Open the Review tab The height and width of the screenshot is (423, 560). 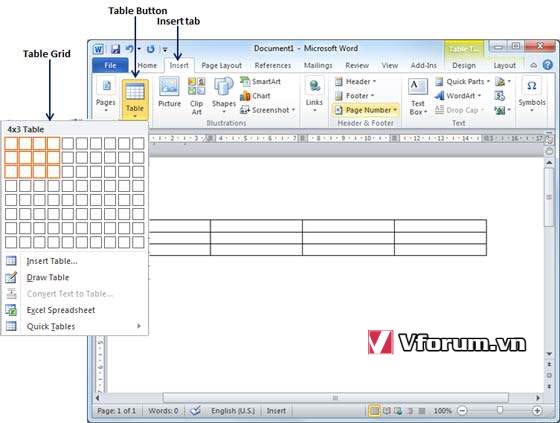click(357, 65)
